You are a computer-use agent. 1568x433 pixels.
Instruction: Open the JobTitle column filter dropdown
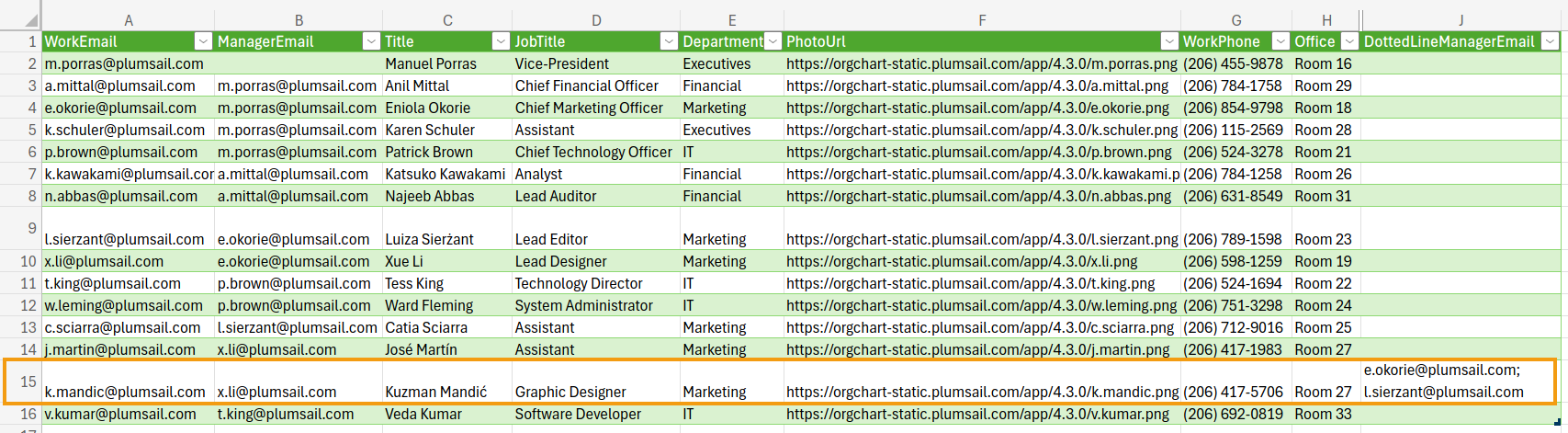pos(669,41)
